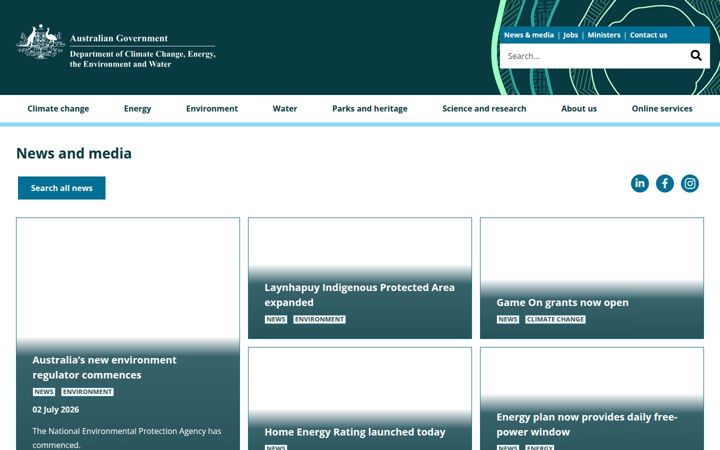Click the News and media heading
Image resolution: width=720 pixels, height=450 pixels.
tap(74, 153)
